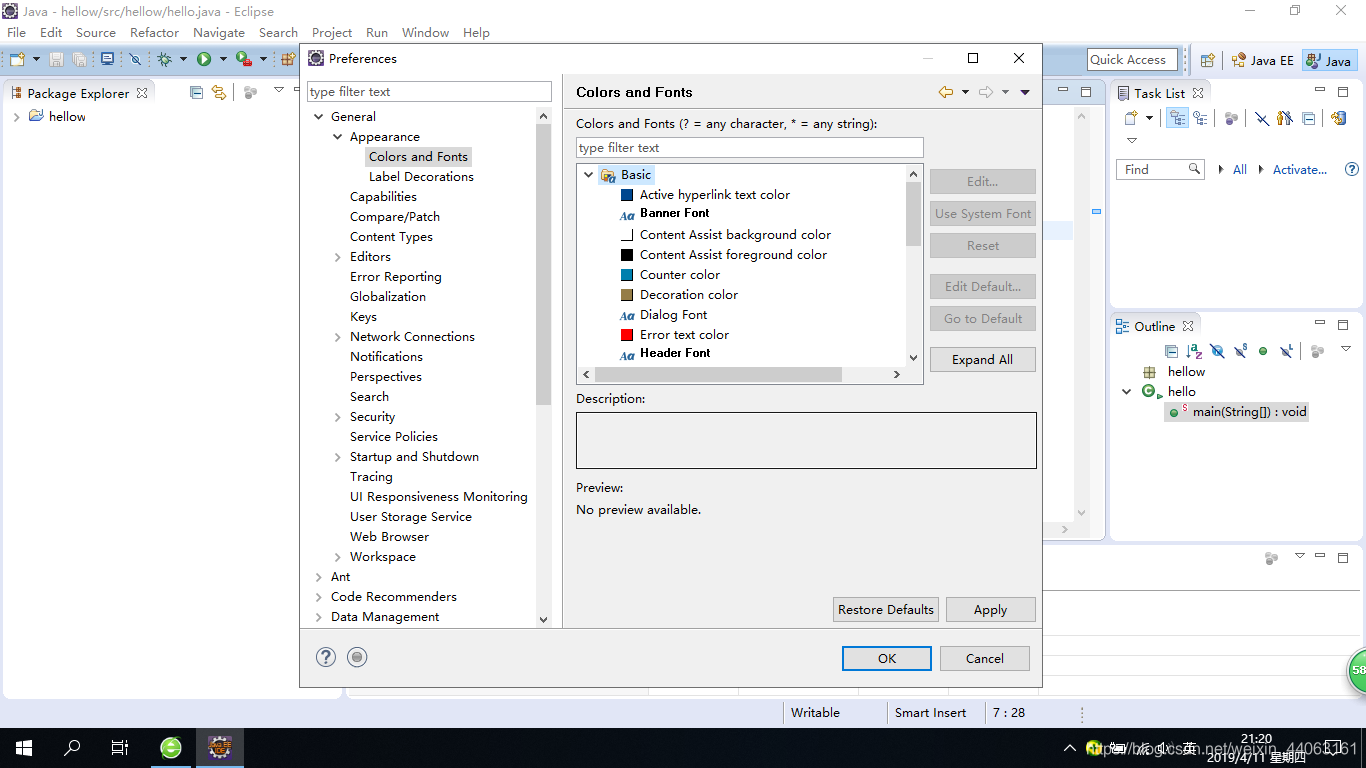Click the preferences tree filter text box
This screenshot has height=768, width=1366.
point(429,92)
